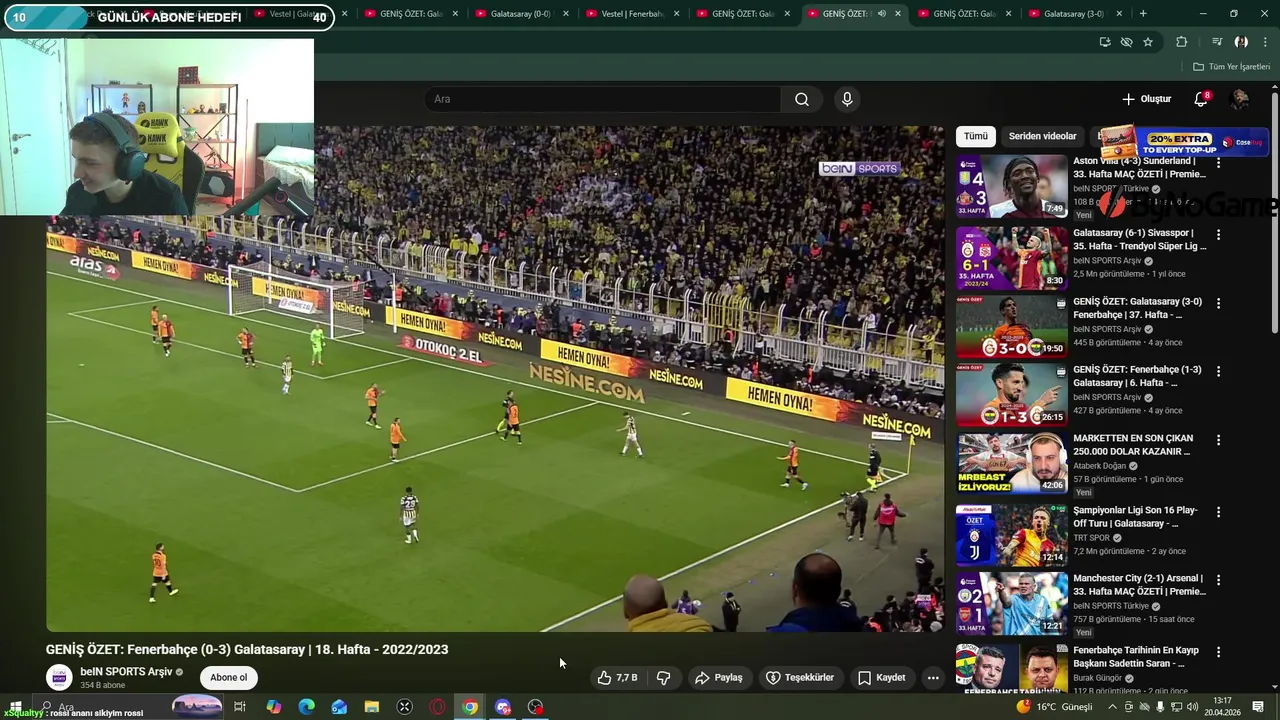Open the YouTube account avatar menu
Screen dimensions: 1280x720
point(1240,99)
